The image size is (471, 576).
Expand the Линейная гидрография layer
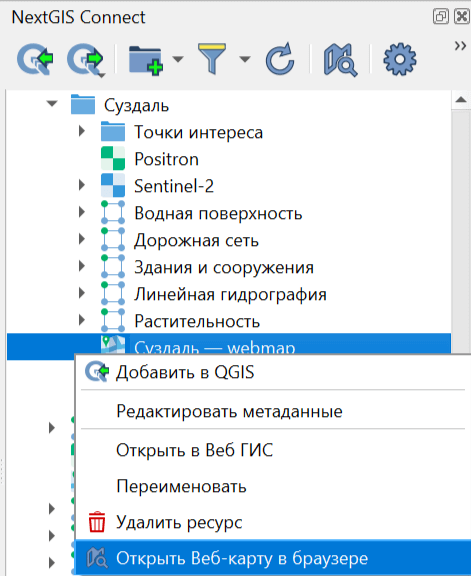click(82, 293)
